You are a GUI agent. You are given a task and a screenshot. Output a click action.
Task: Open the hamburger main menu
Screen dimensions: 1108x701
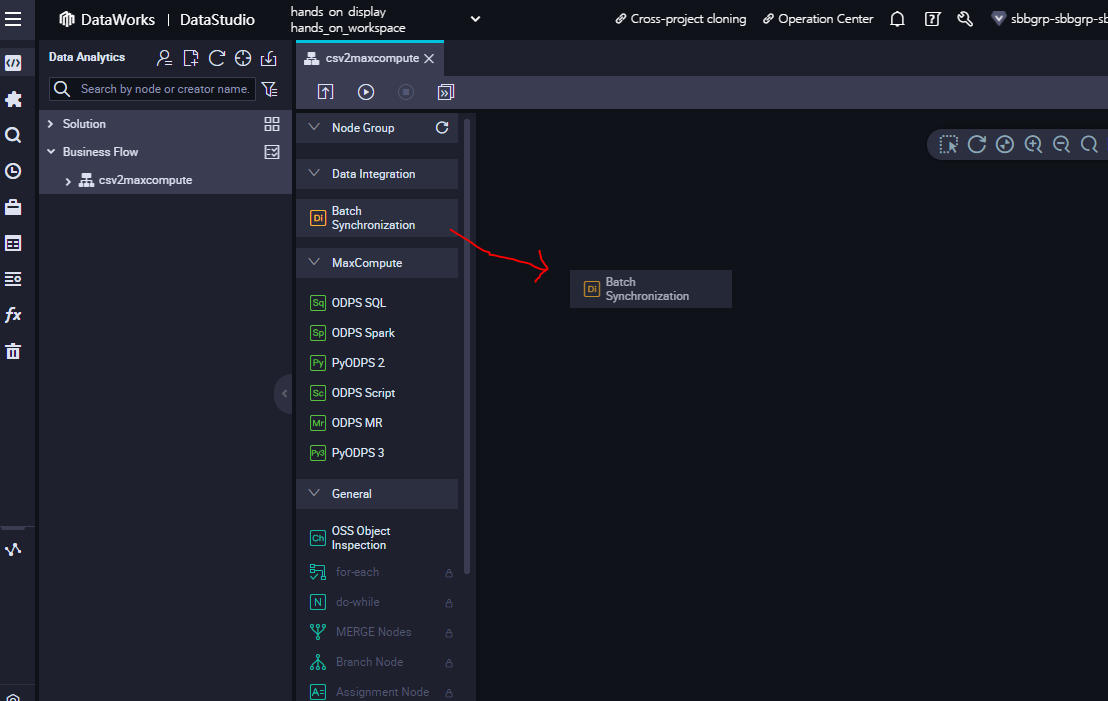[x=13, y=19]
